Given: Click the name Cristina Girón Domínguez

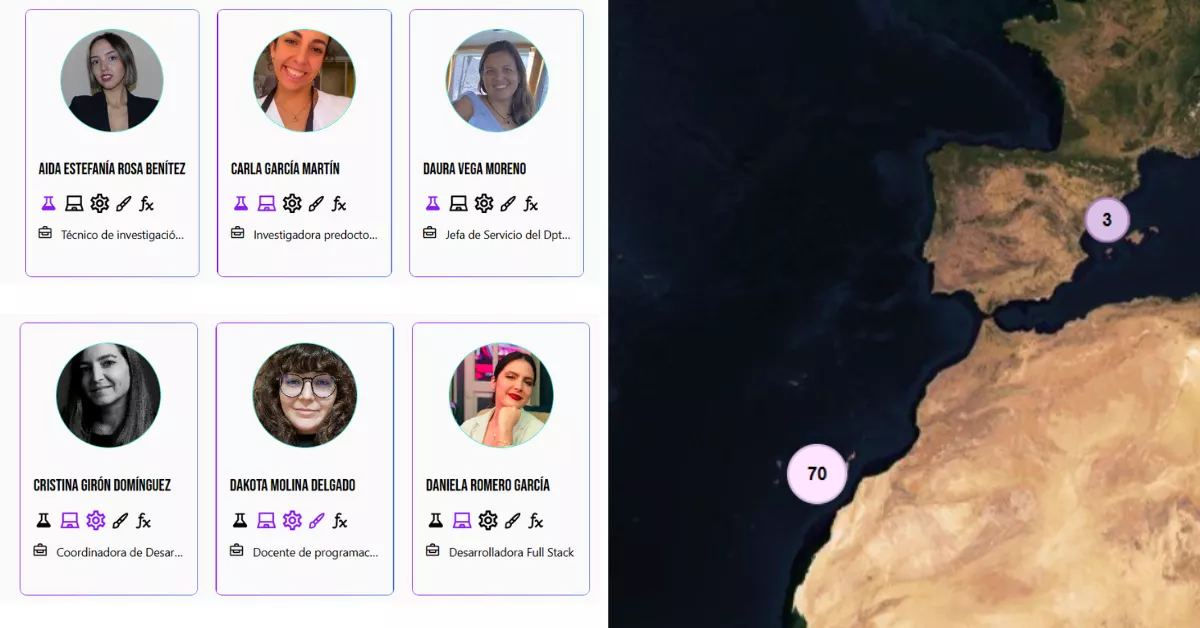Looking at the screenshot, I should 102,485.
